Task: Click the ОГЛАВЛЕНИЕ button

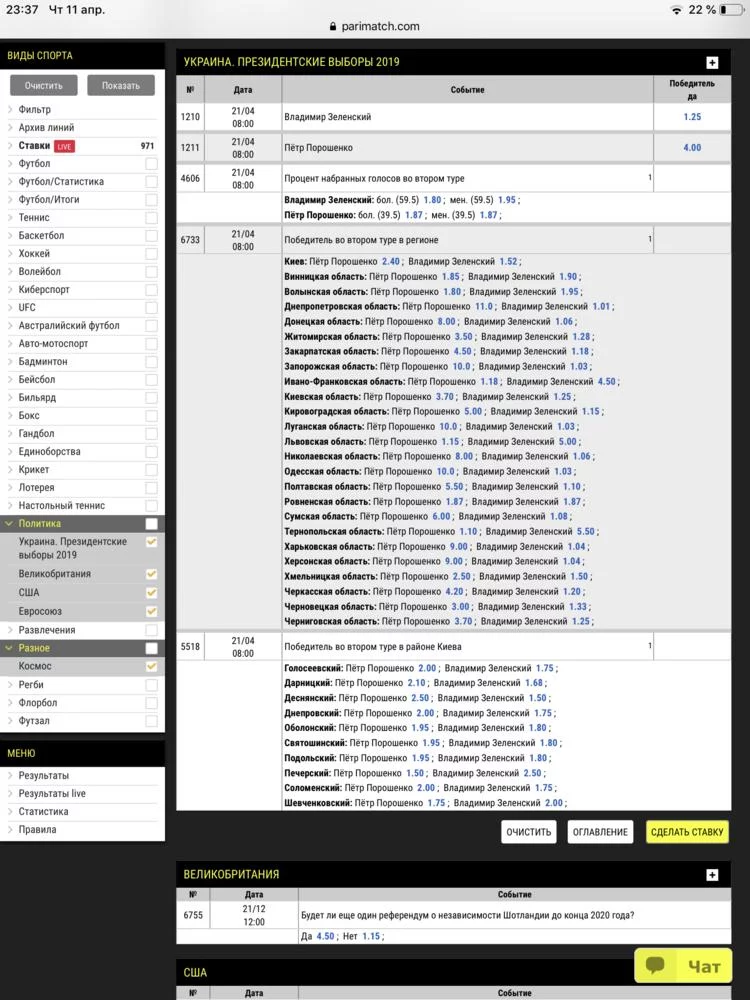Action: [600, 832]
